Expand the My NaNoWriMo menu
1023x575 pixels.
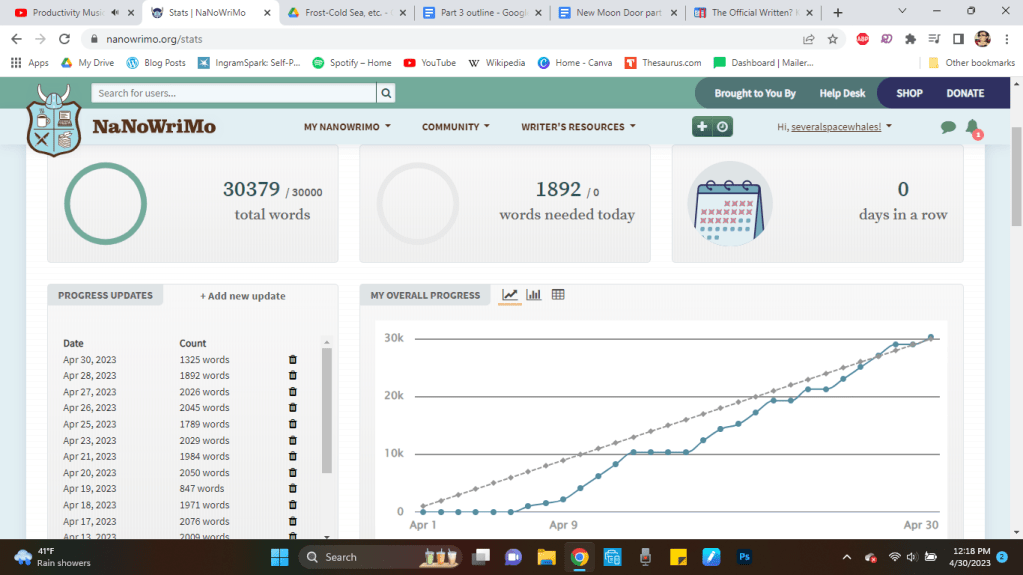click(x=347, y=127)
